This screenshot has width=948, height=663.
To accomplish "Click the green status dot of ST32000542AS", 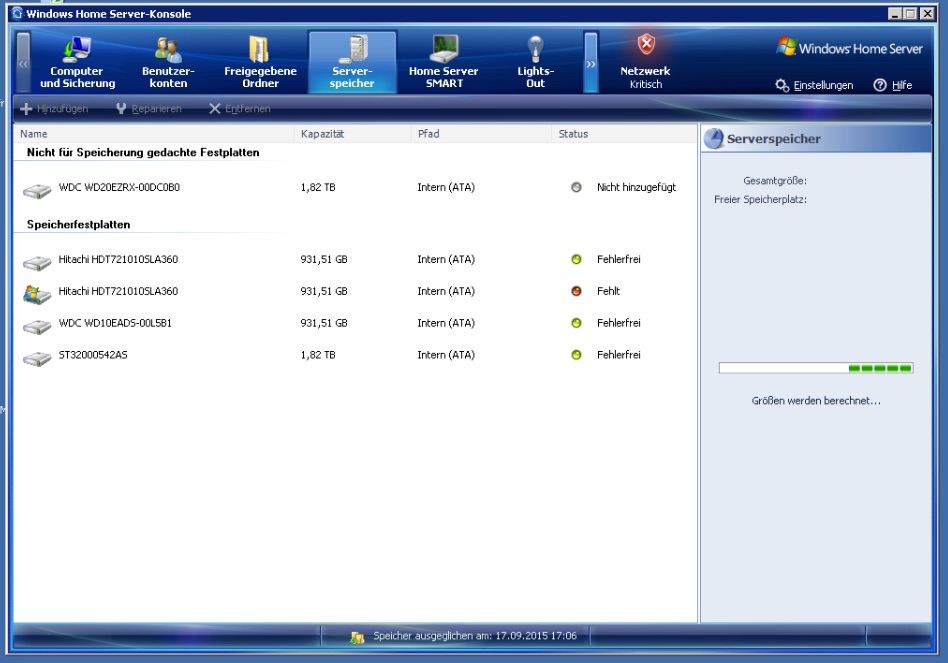I will [x=576, y=355].
